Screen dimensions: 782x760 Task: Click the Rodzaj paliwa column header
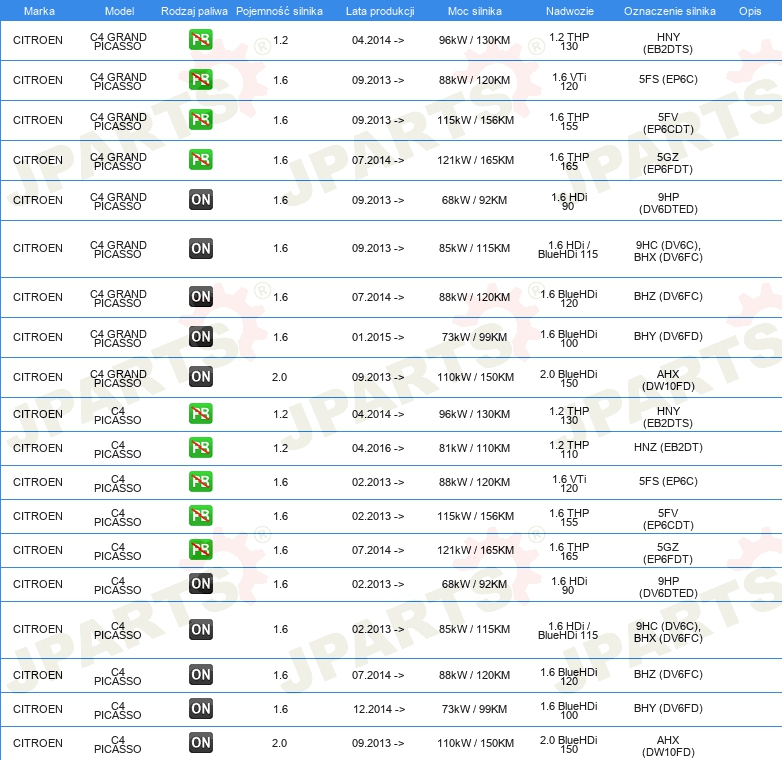click(194, 11)
